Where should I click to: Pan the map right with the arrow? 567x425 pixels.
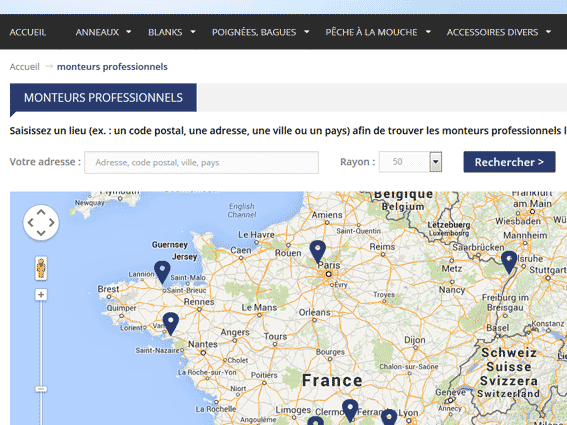52,222
